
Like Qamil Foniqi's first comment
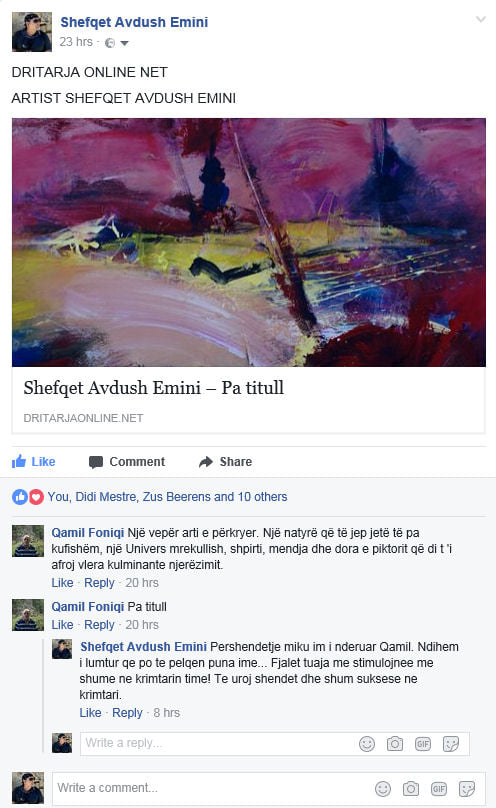click(62, 582)
